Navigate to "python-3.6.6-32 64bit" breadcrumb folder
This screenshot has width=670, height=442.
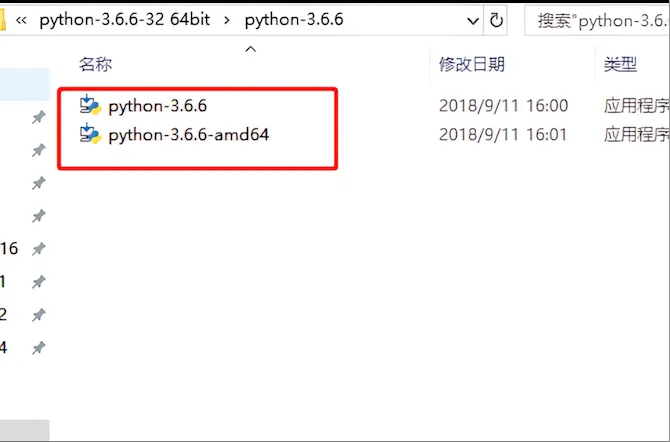[124, 20]
